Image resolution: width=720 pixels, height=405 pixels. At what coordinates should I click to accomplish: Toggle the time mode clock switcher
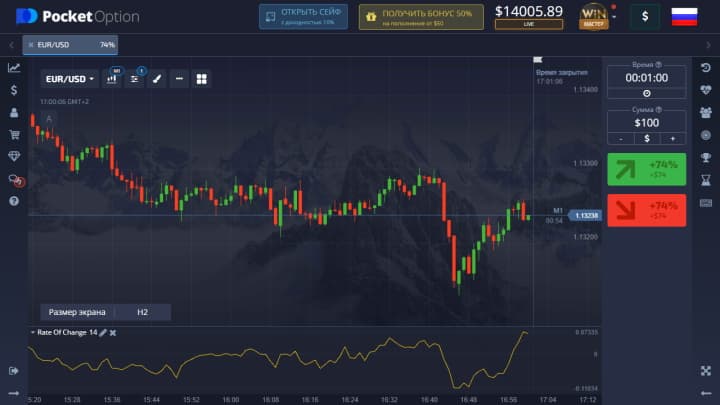[647, 94]
